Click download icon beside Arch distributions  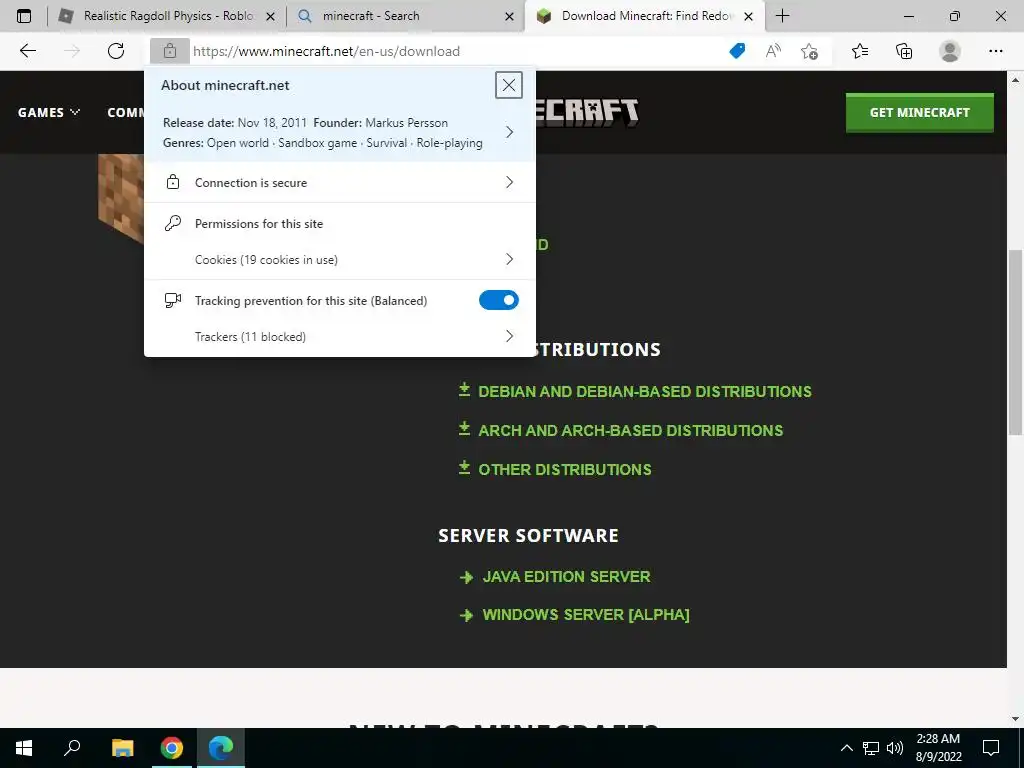point(464,428)
